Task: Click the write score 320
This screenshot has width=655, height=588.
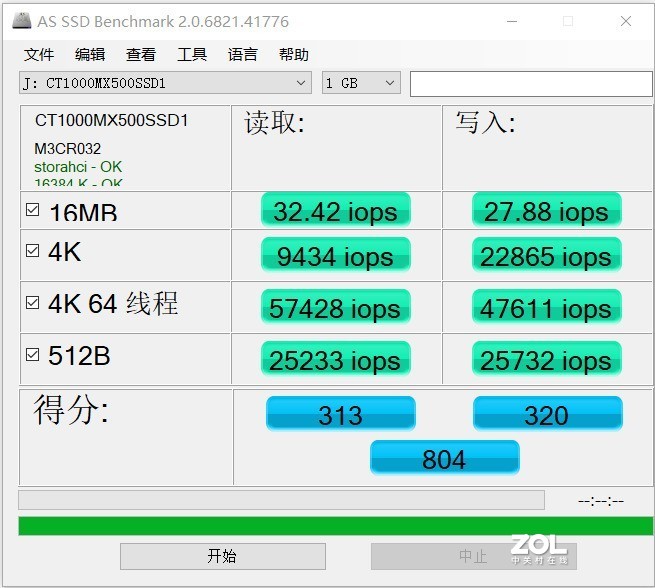Action: tap(548, 414)
